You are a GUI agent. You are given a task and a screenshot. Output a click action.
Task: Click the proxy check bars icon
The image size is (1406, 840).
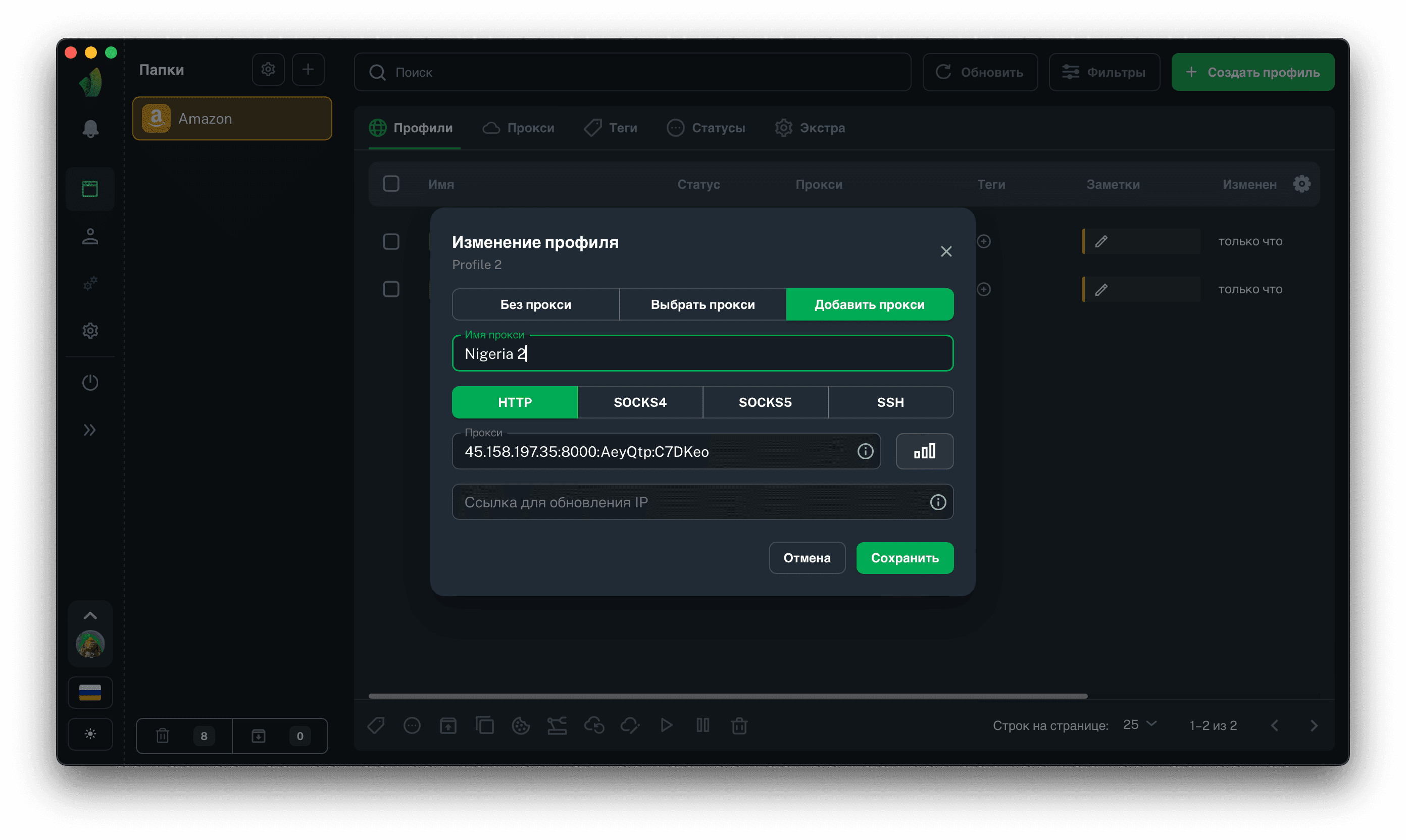point(924,451)
